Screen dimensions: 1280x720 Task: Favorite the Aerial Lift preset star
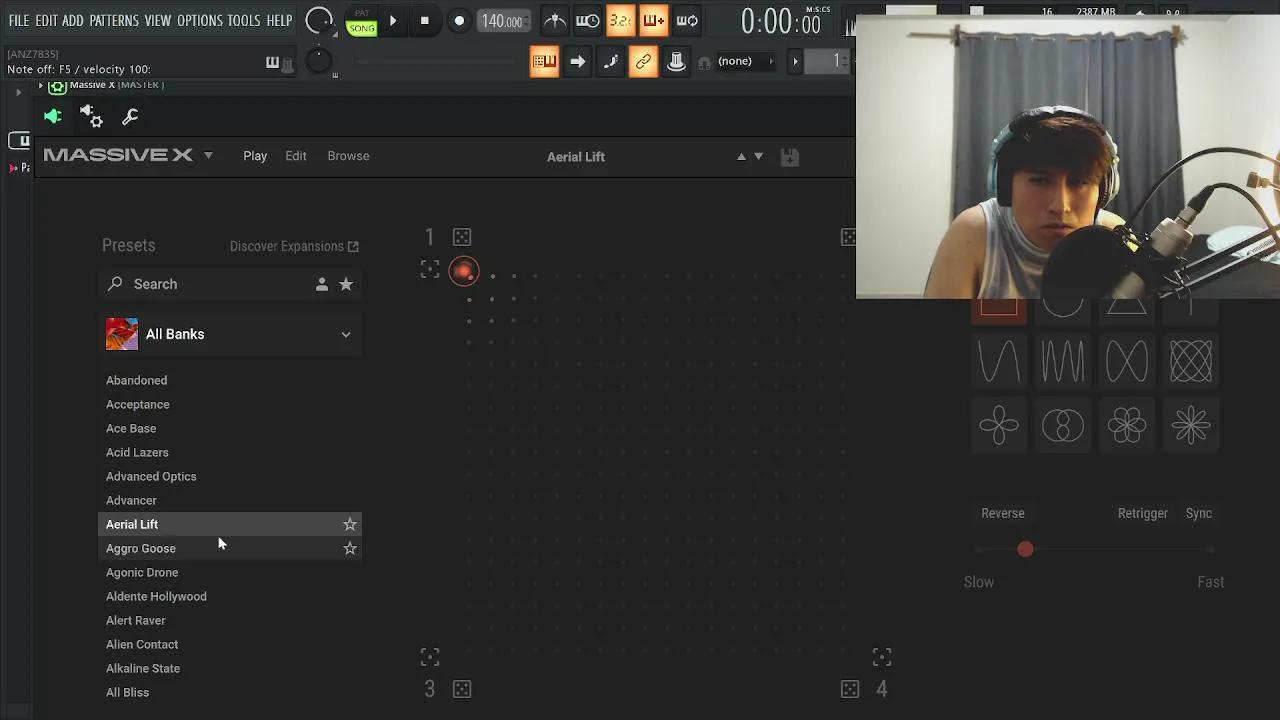(x=350, y=524)
